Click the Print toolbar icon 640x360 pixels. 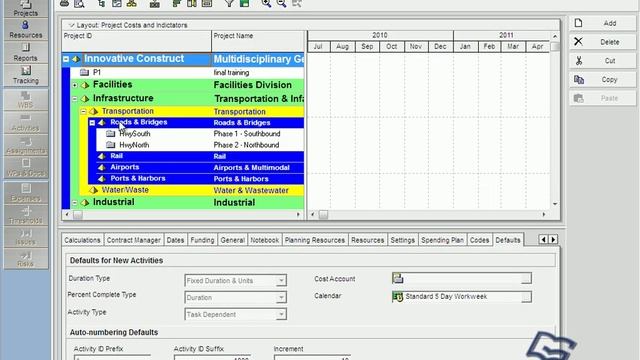tap(64, 3)
